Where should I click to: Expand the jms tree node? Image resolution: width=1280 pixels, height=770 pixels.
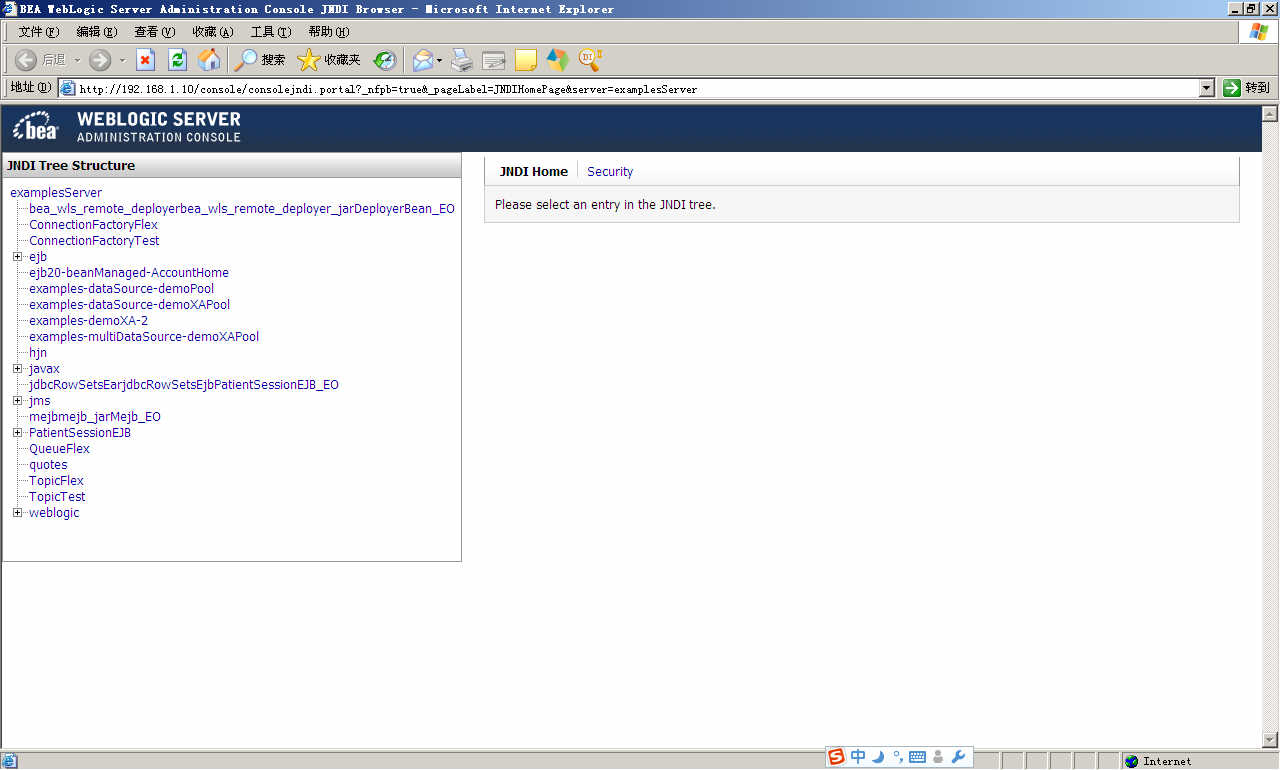coord(17,401)
